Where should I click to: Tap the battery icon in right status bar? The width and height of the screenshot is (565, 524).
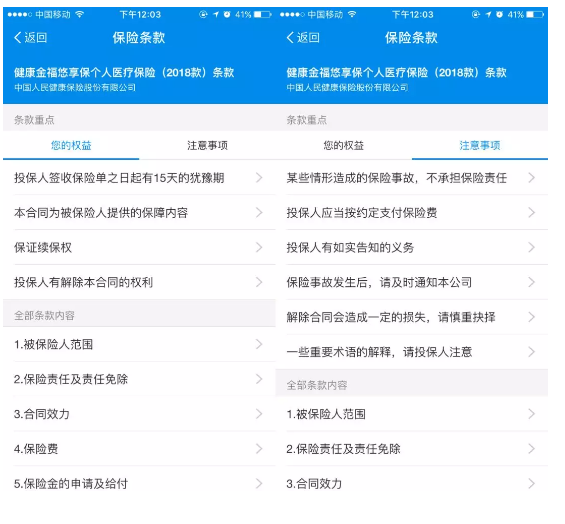(535, 15)
